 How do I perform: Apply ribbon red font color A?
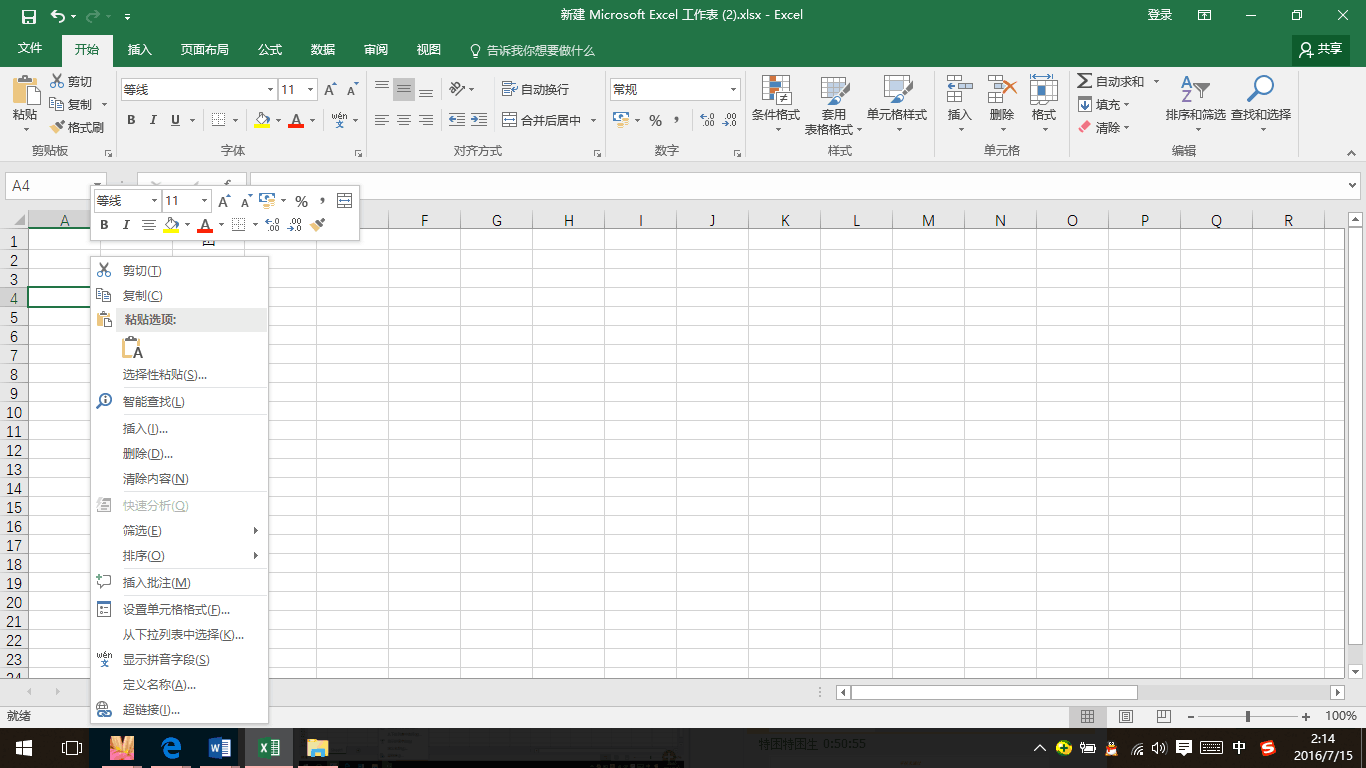295,120
